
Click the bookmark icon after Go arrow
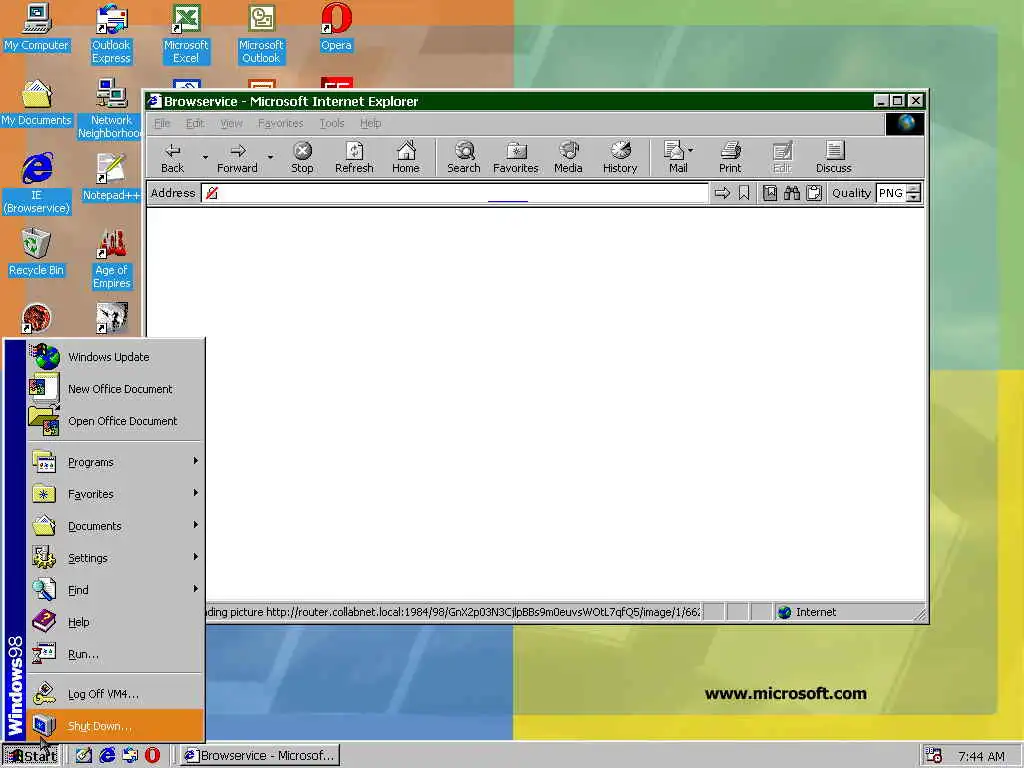coord(744,193)
